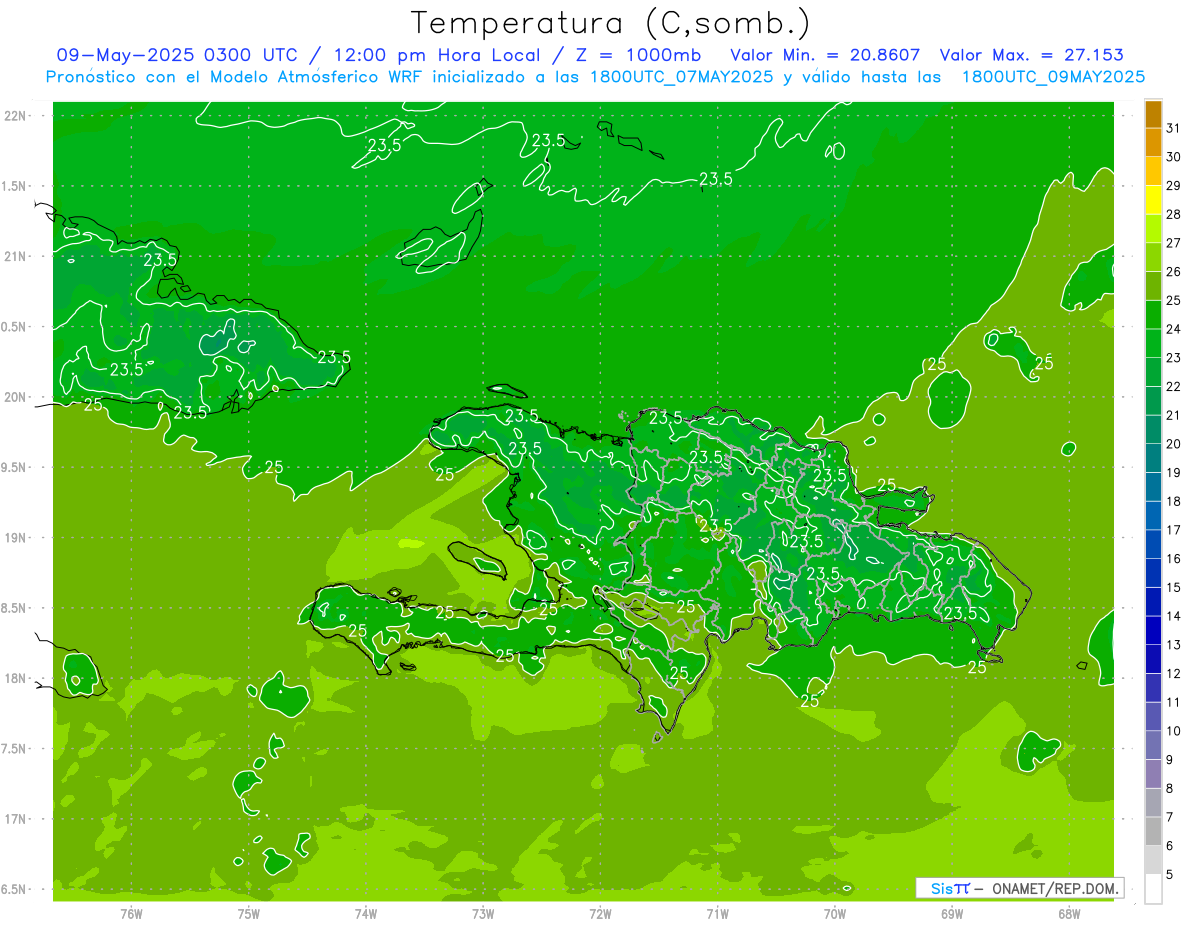
Task: Click the 15 label on the color legend
Action: coord(1173,587)
